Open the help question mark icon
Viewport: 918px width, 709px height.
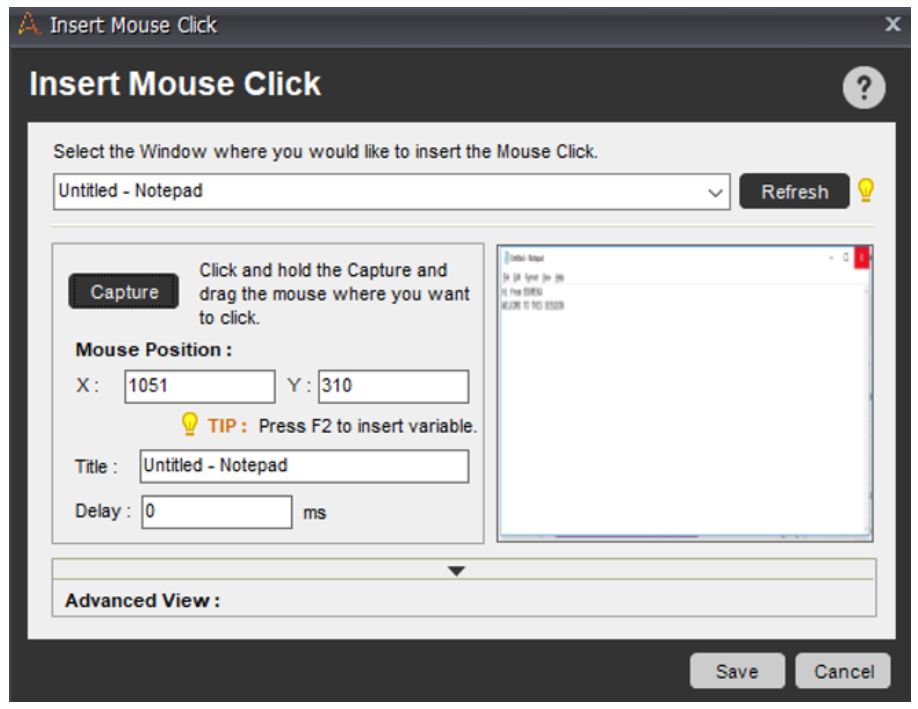tap(864, 88)
